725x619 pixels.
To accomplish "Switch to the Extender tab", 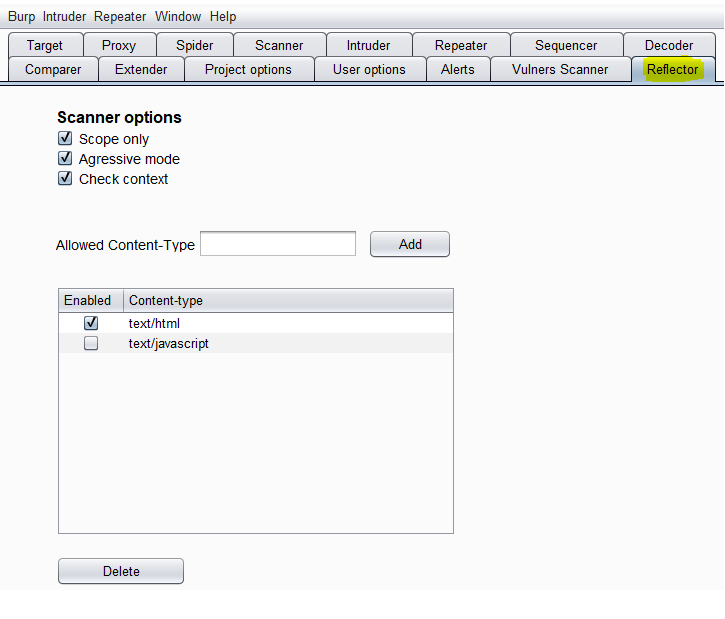I will point(141,69).
